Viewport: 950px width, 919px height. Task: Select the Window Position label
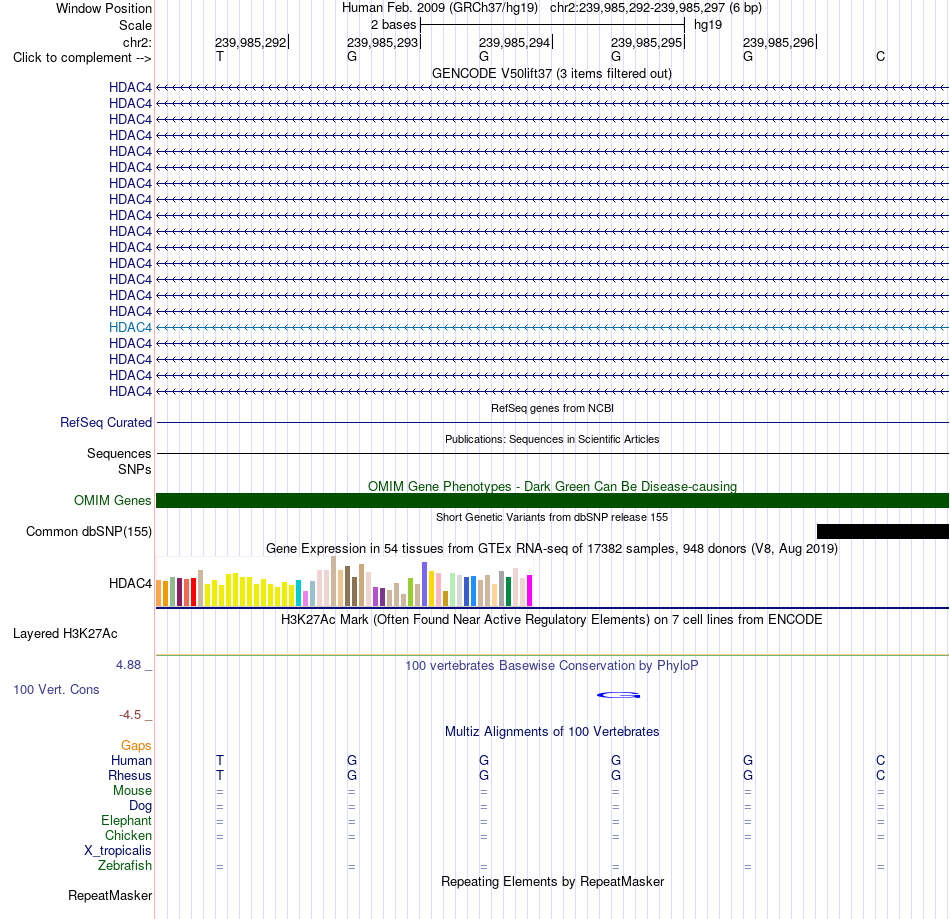coord(104,8)
